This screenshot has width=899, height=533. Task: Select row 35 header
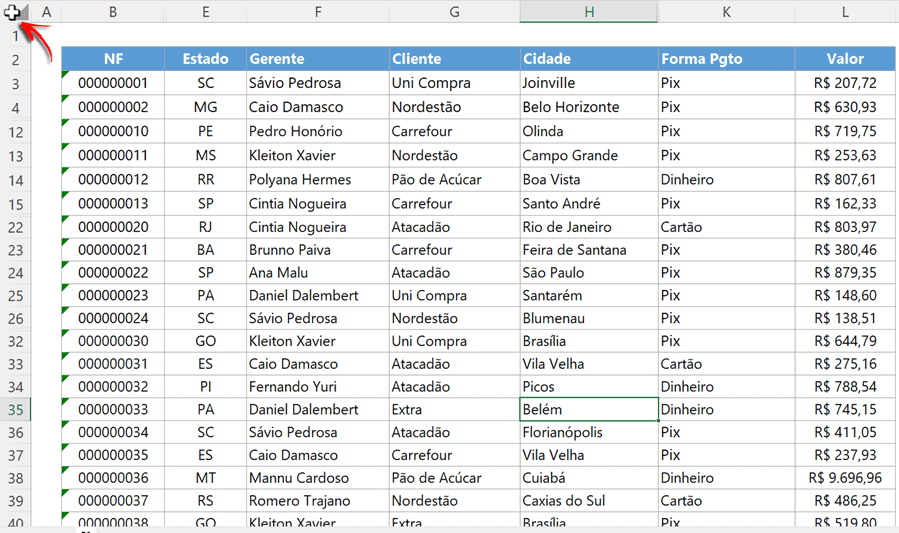coord(15,410)
